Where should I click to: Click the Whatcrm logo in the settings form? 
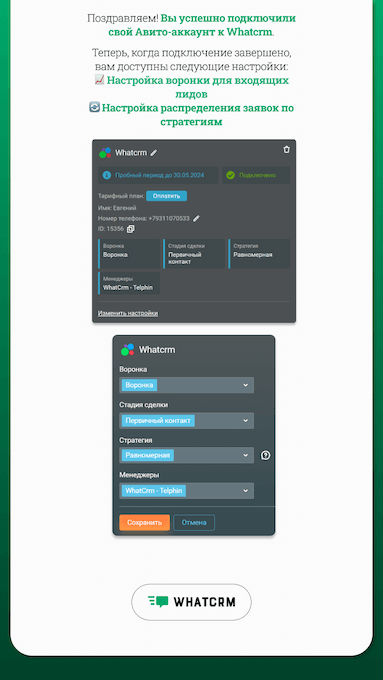128,350
